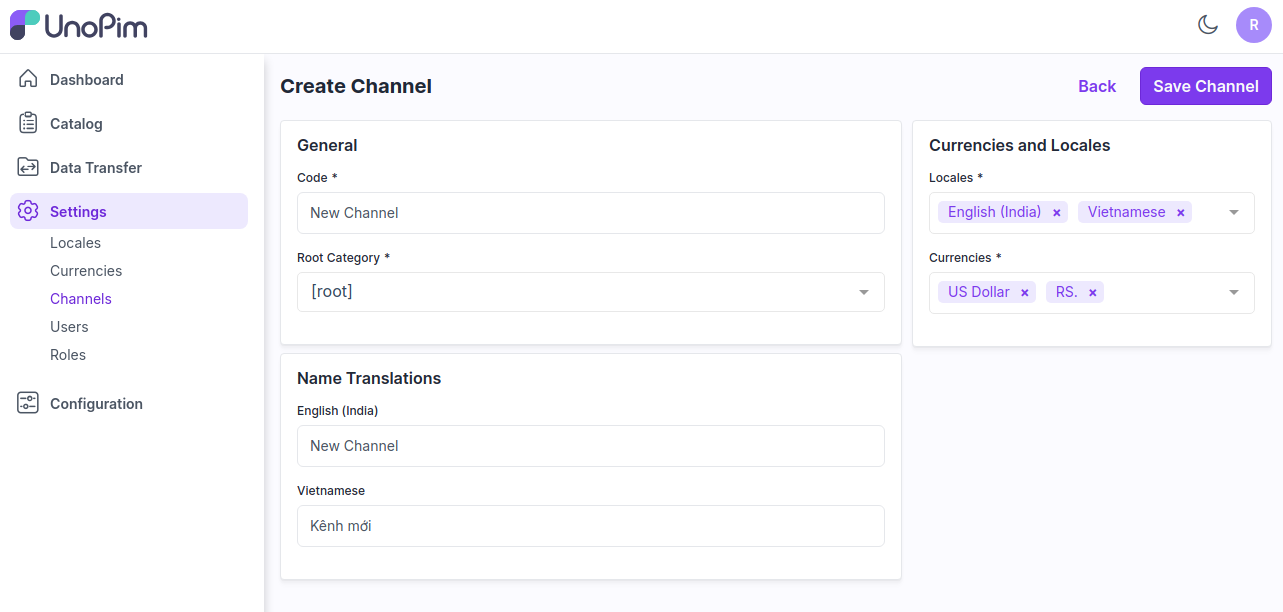Viewport: 1283px width, 612px height.
Task: Remove the English (India) locale chip
Action: pos(1057,212)
